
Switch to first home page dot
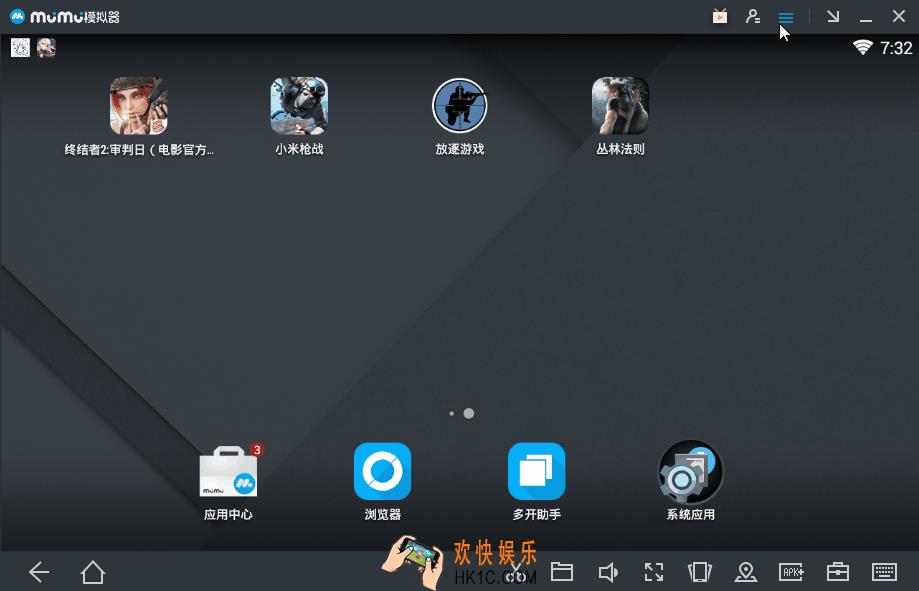click(451, 413)
